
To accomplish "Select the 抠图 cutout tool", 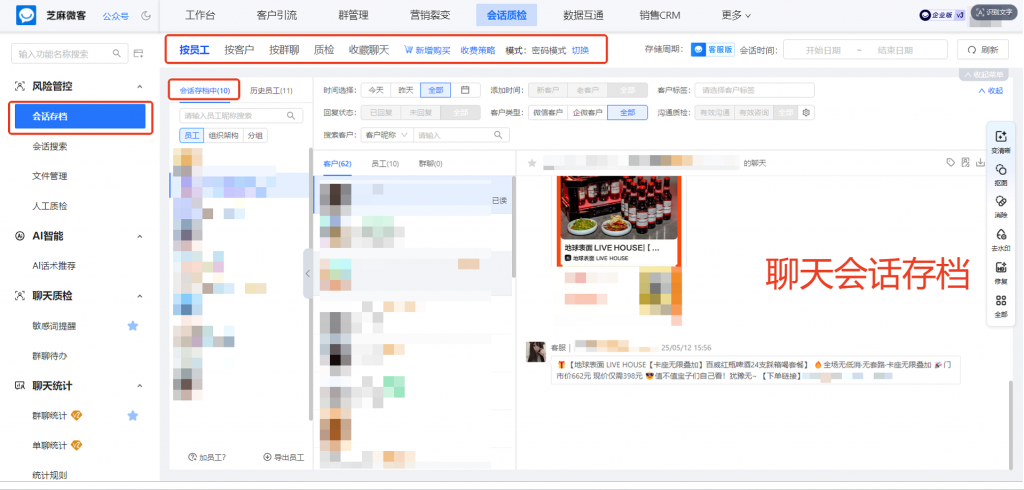I will [1000, 174].
